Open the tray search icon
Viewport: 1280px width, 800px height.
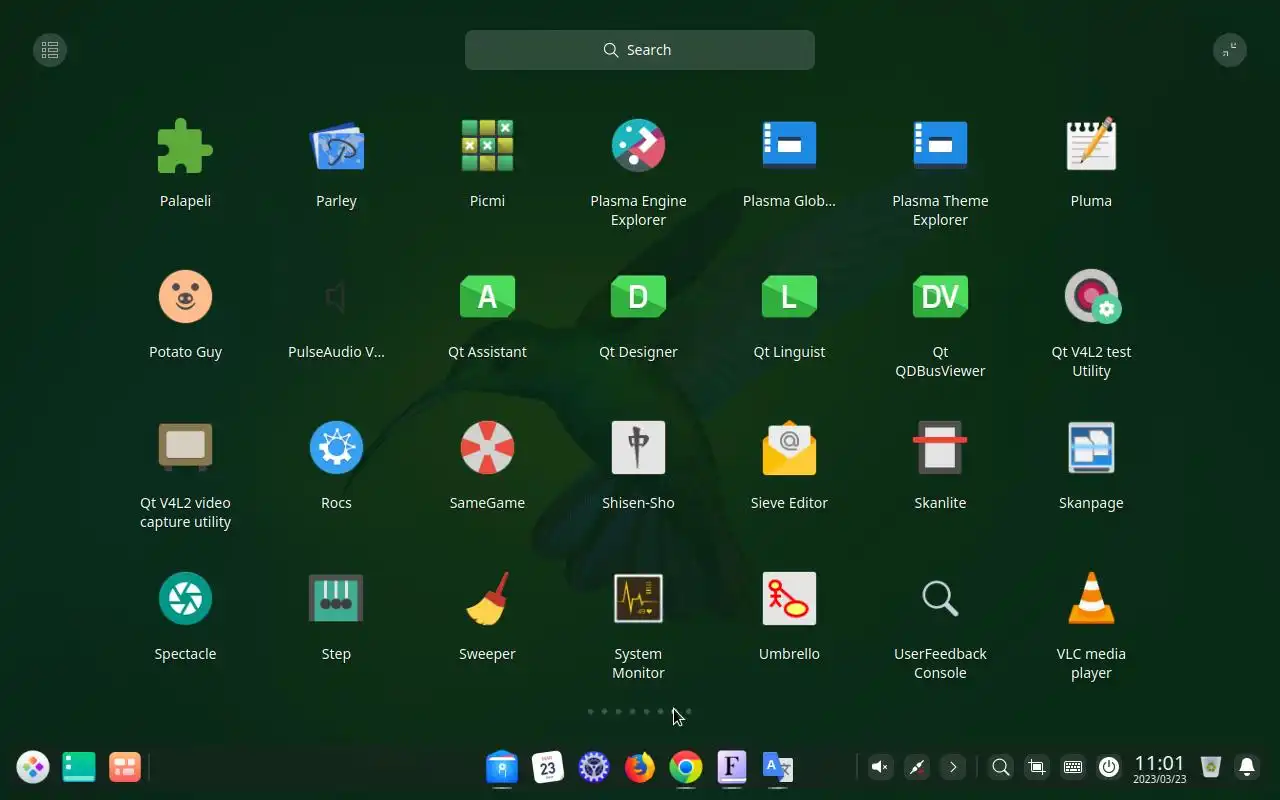pos(1000,767)
